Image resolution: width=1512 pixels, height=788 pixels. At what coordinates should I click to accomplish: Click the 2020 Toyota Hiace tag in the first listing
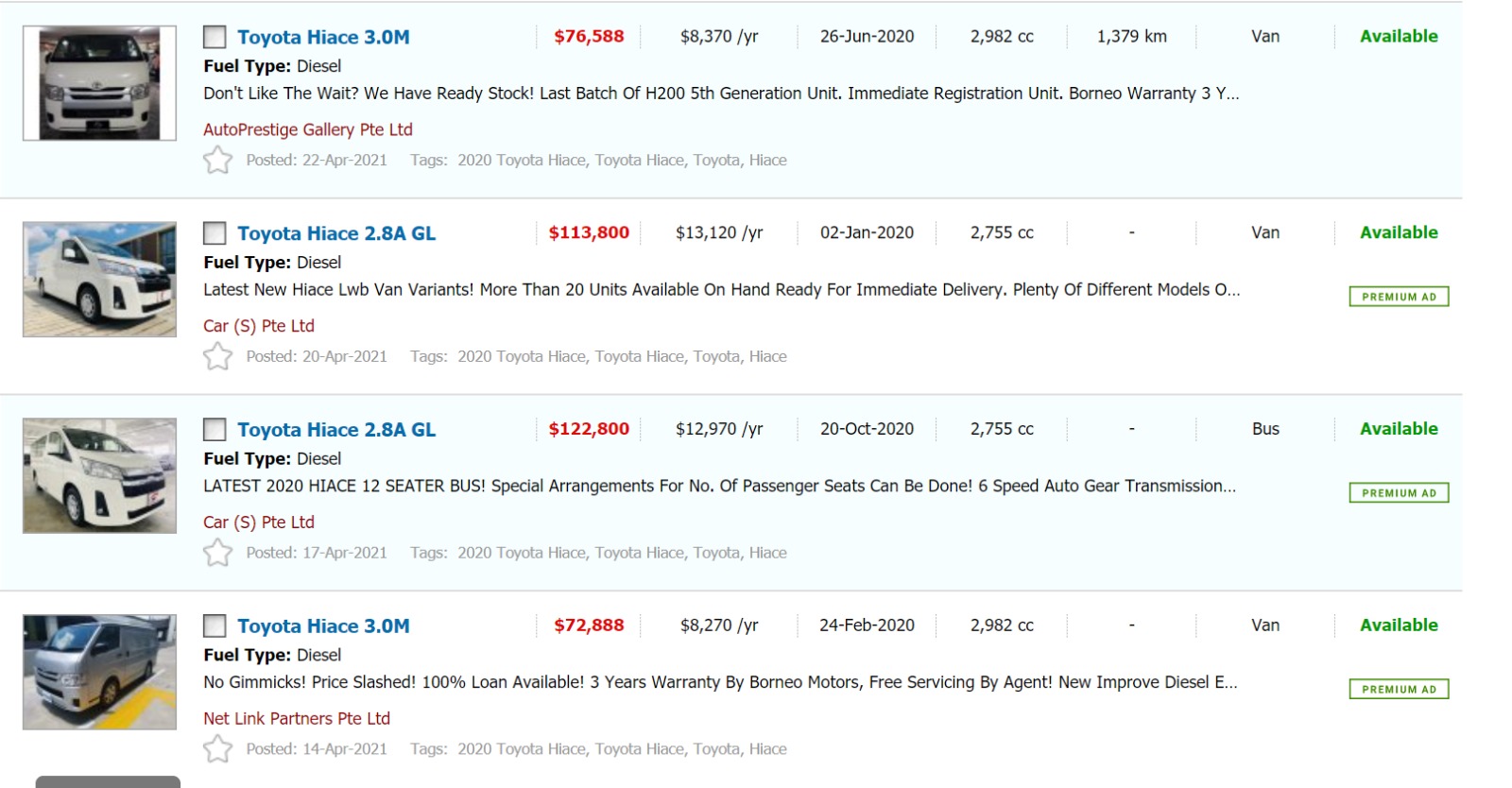coord(522,161)
